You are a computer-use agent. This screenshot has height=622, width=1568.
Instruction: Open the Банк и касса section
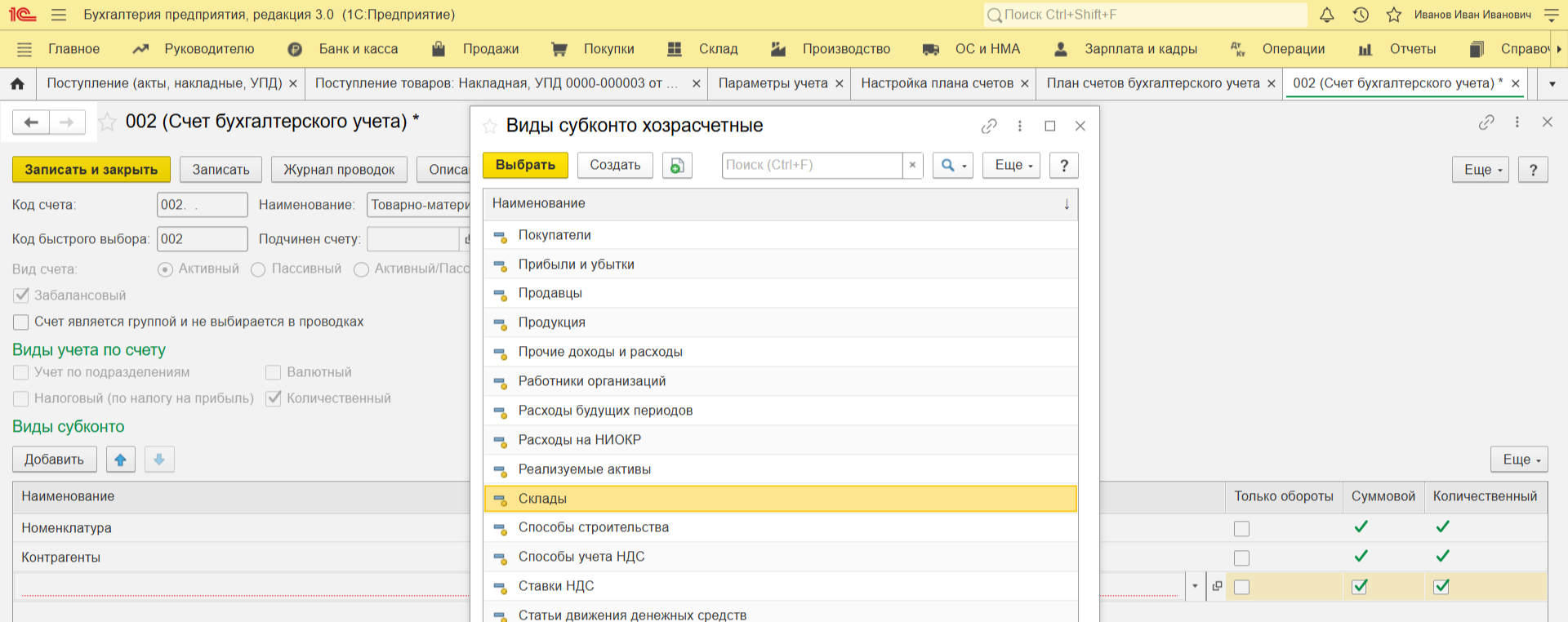343,49
